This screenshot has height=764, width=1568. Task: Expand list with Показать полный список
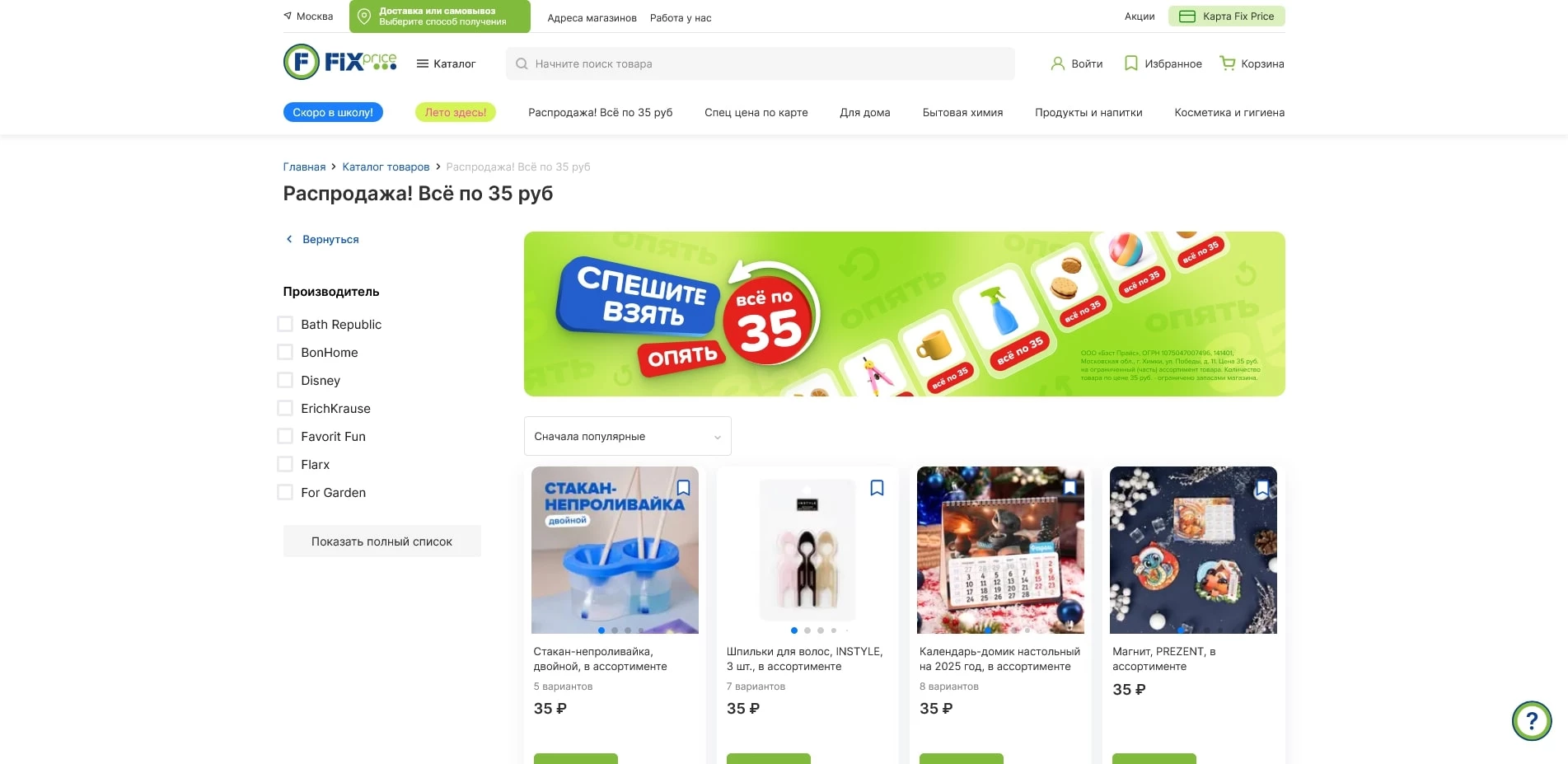(x=382, y=541)
